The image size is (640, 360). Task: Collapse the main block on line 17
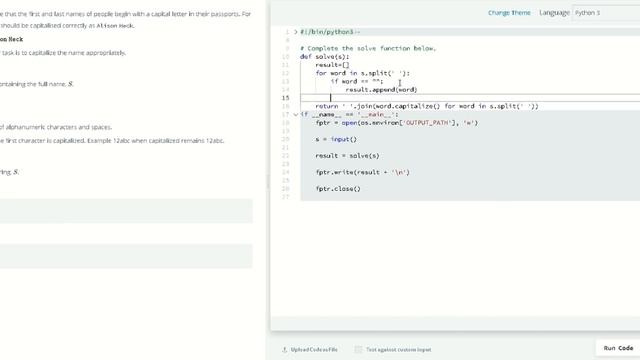click(x=296, y=114)
